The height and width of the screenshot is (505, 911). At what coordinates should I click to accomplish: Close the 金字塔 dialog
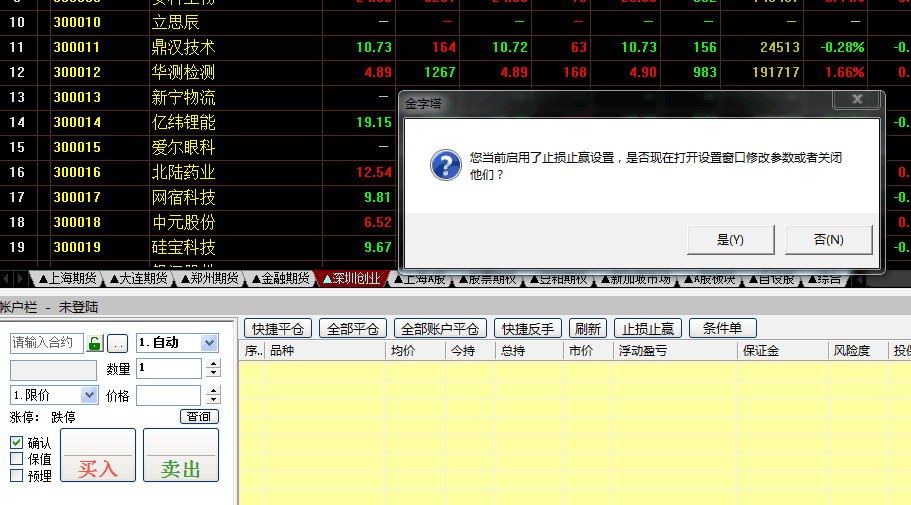point(857,99)
